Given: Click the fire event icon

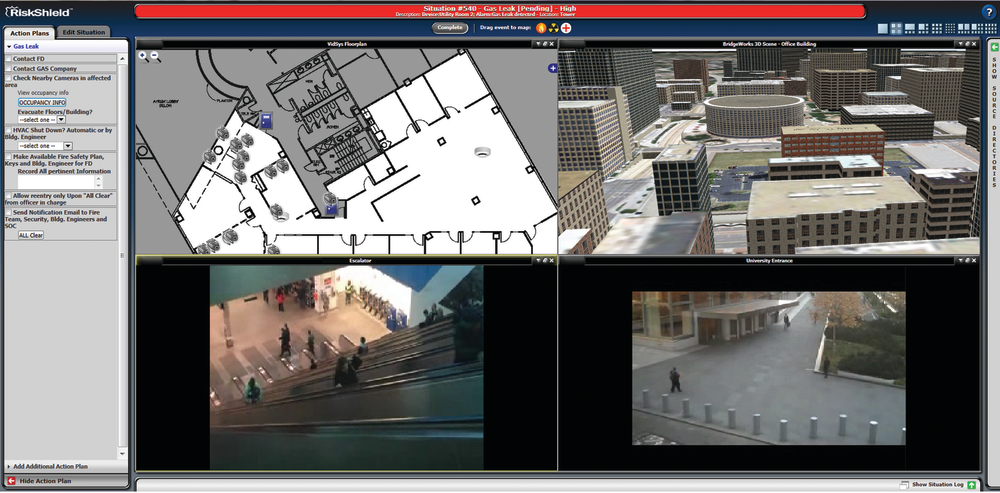Looking at the screenshot, I should (x=541, y=28).
